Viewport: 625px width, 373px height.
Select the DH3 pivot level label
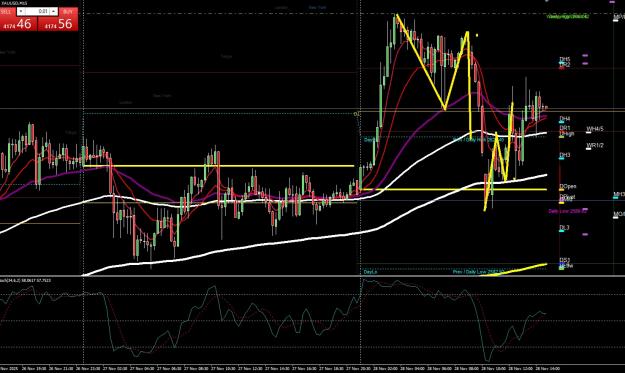tap(565, 155)
